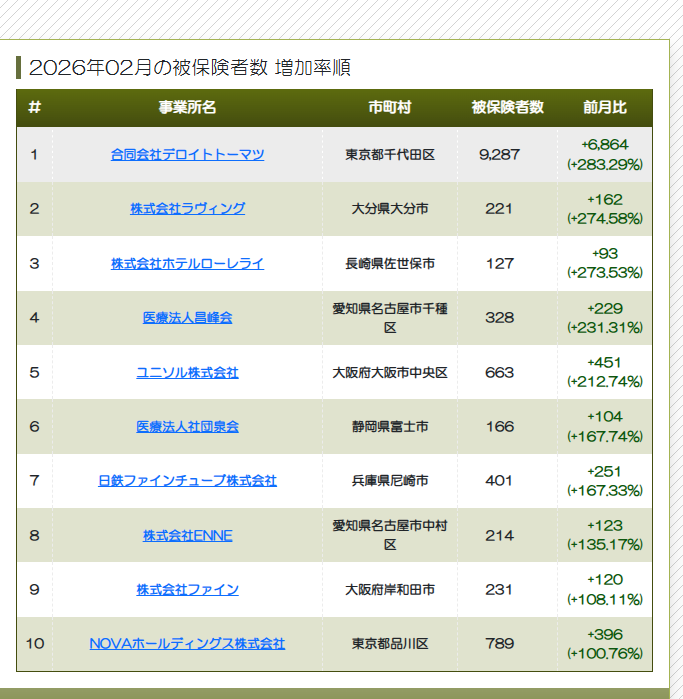Click the 被保険者数 column header
The image size is (683, 699).
click(x=507, y=107)
